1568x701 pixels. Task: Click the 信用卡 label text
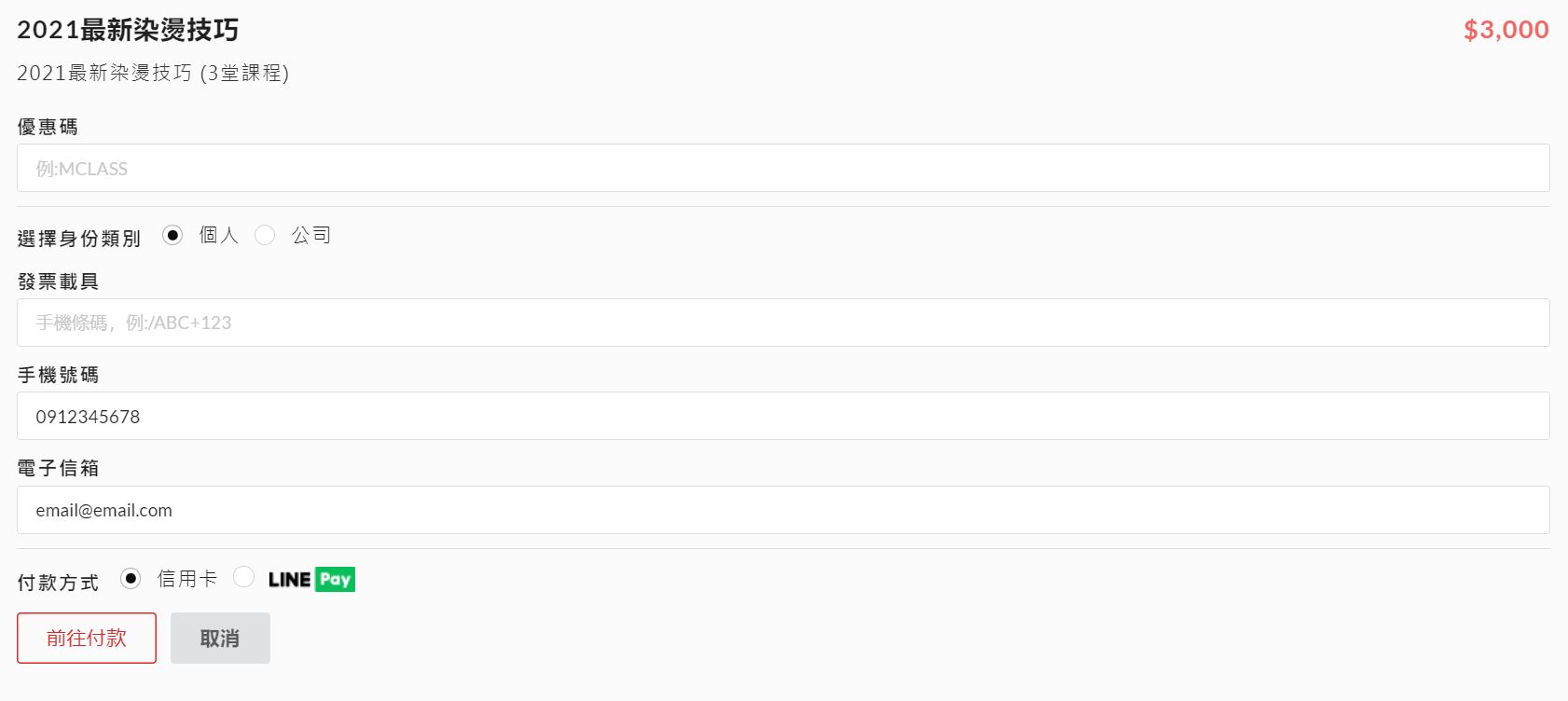(x=187, y=579)
